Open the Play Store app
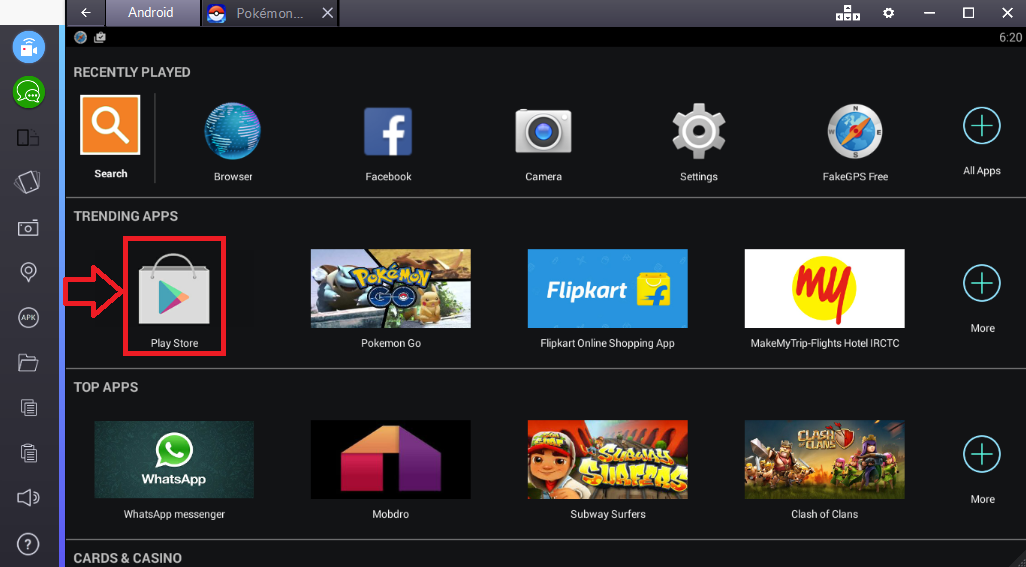1026x567 pixels. click(x=174, y=289)
